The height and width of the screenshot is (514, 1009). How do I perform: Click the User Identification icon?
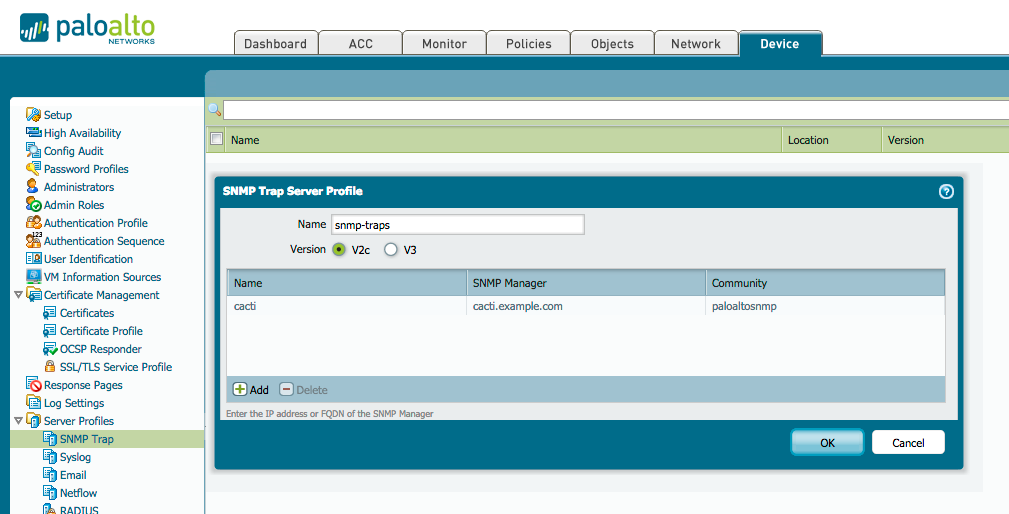click(33, 259)
